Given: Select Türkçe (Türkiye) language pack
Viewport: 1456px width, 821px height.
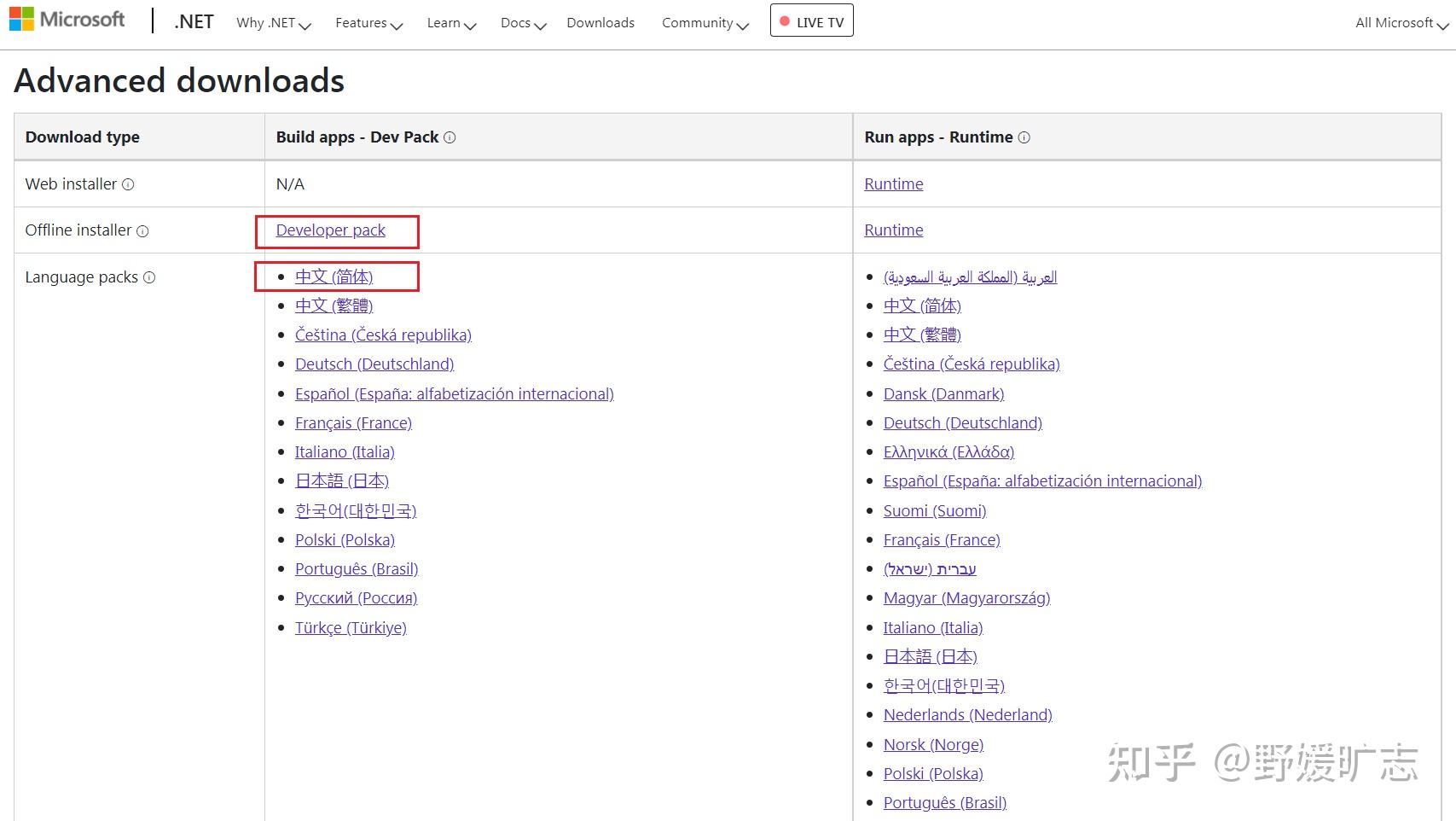Looking at the screenshot, I should 351,628.
